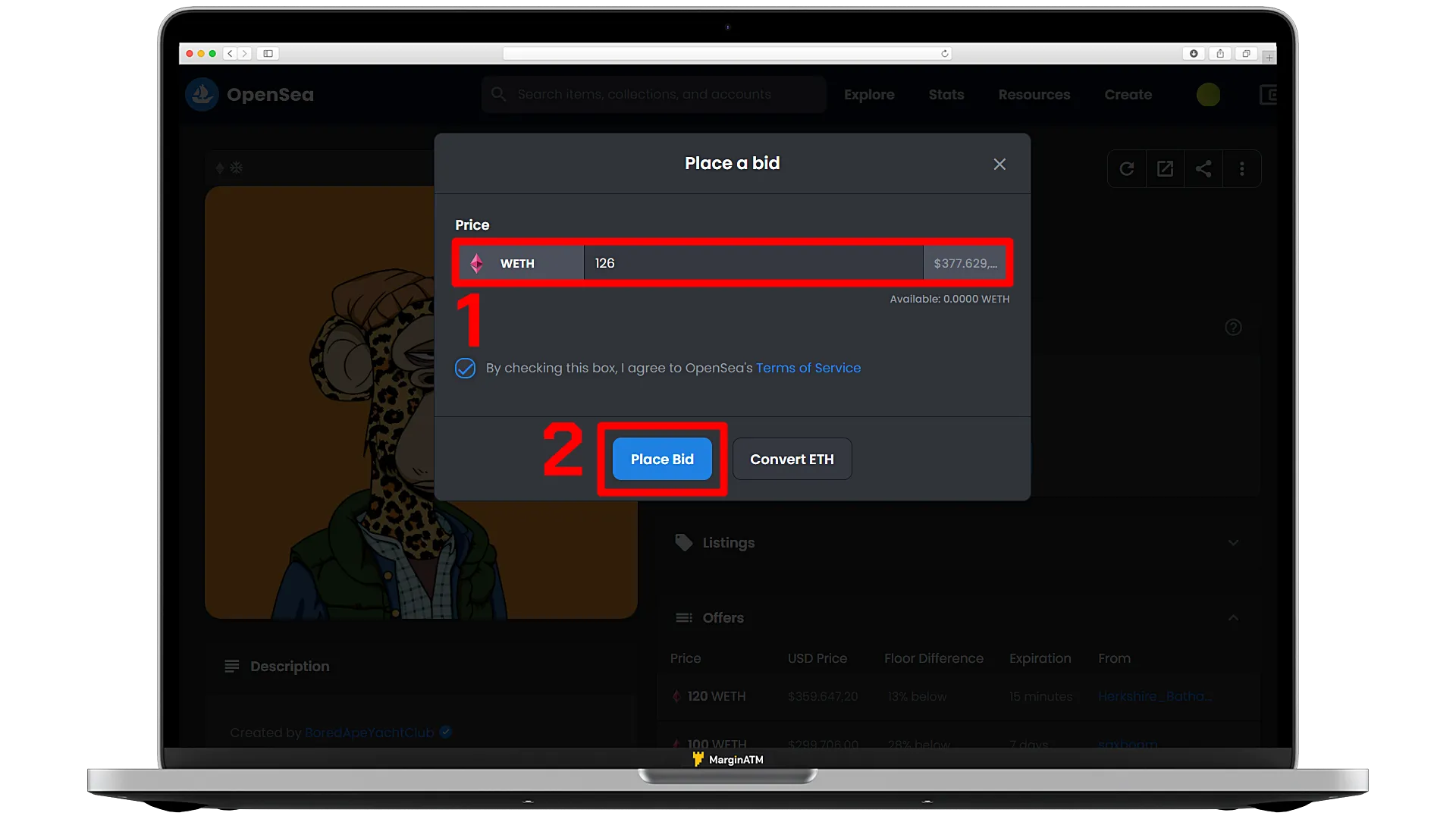
Task: Click the browser new tab plus icon
Action: pos(1269,58)
